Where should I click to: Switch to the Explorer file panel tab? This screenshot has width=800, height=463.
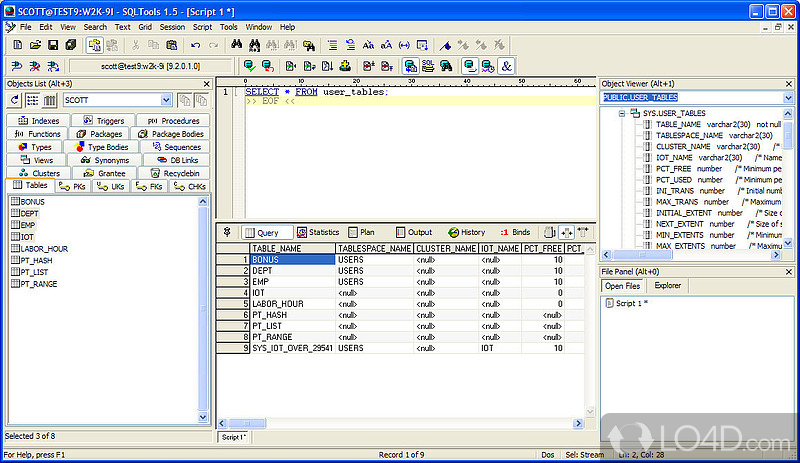667,286
